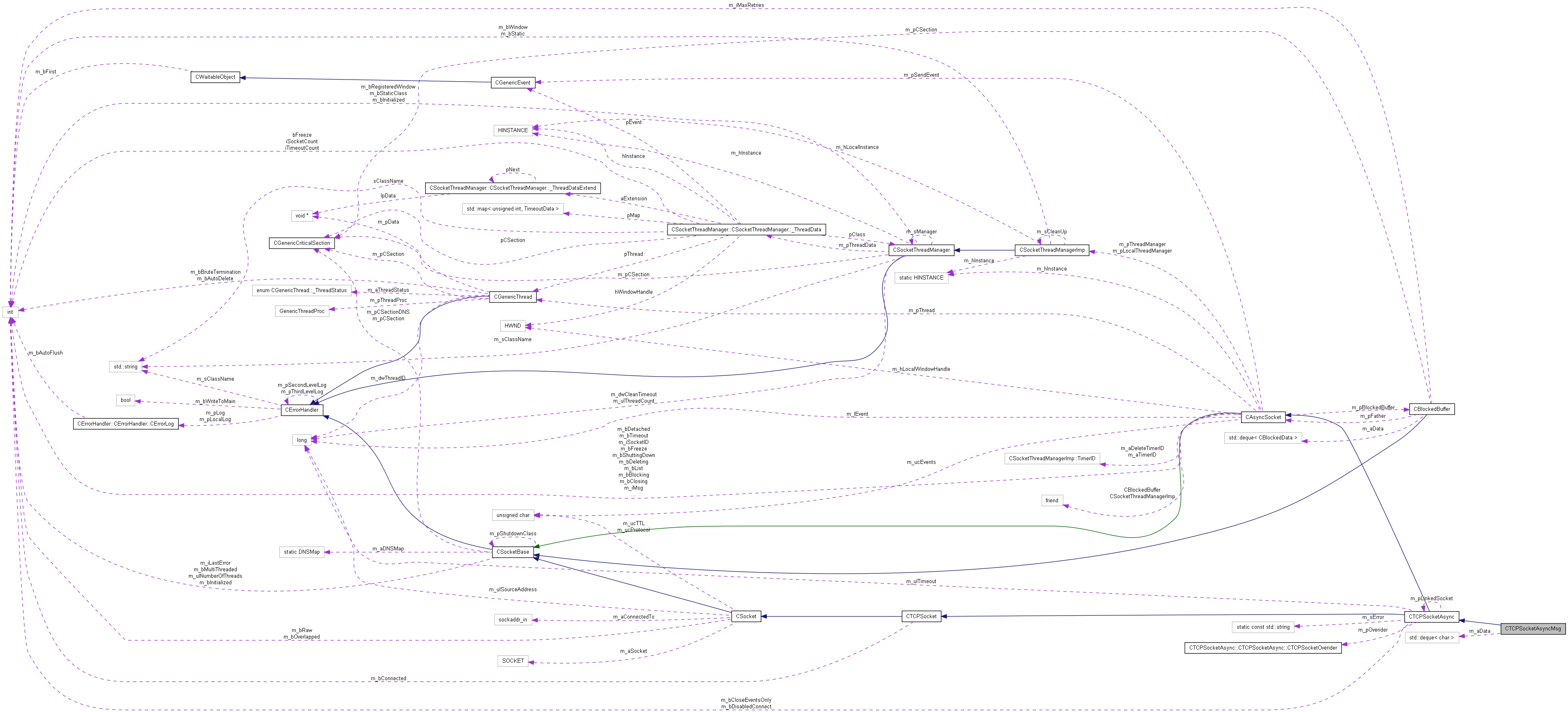Click the std::map< unsigned int, TimeoutData > node

point(512,209)
